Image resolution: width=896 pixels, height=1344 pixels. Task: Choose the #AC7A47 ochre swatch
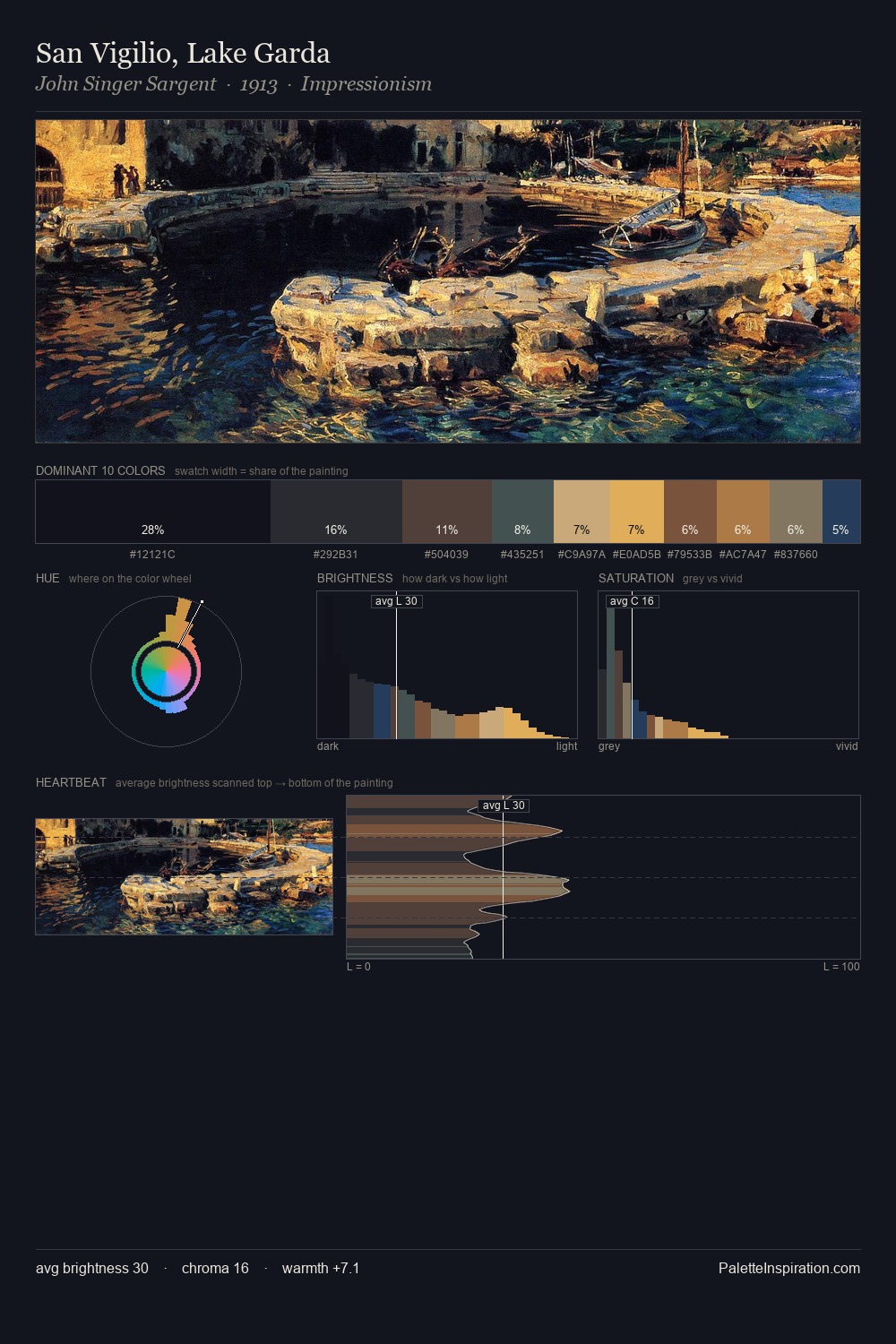[x=743, y=512]
